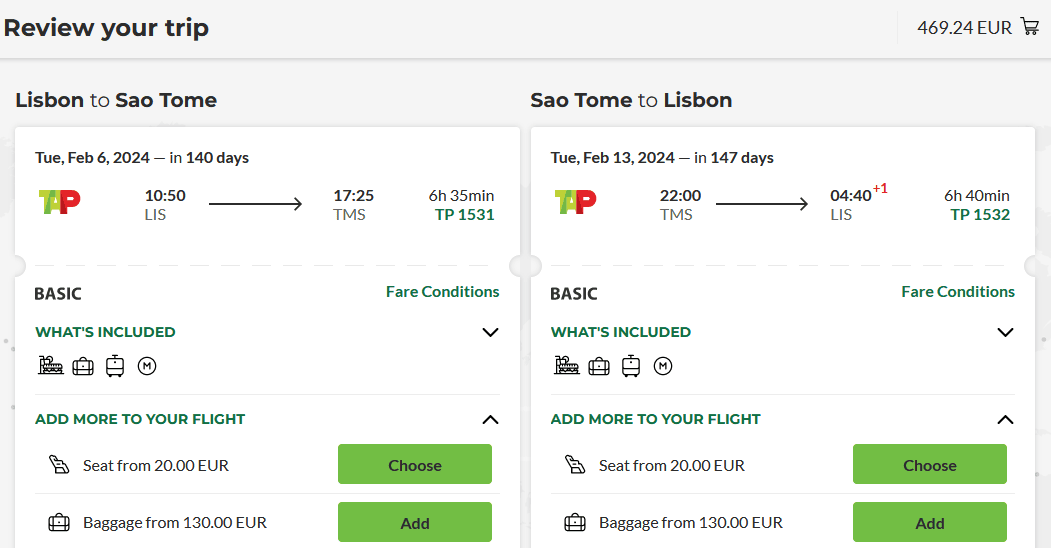Click the miles 'M' icon for return flight

pos(662,366)
